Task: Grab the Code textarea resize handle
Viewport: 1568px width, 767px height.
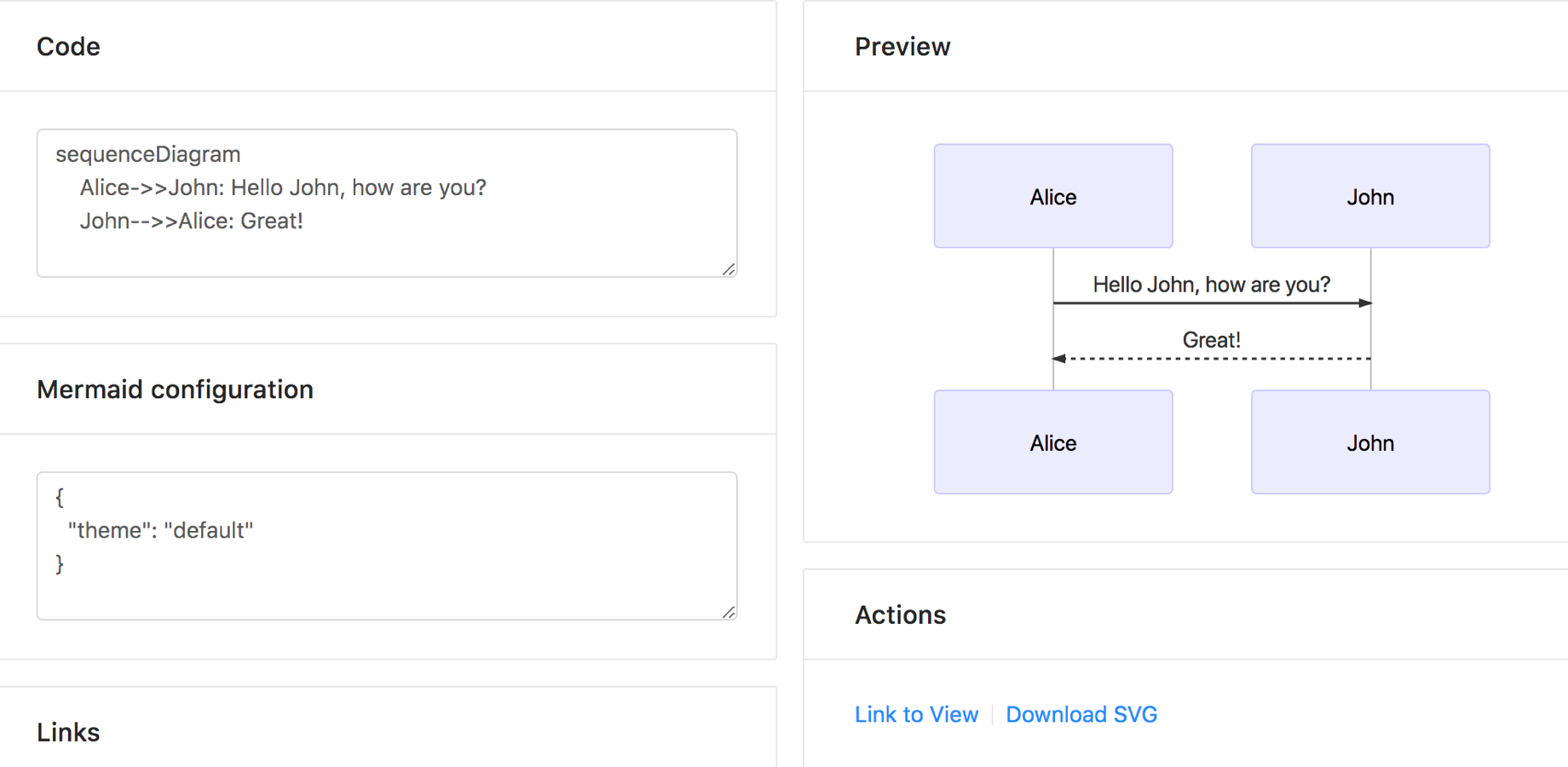Action: (729, 269)
